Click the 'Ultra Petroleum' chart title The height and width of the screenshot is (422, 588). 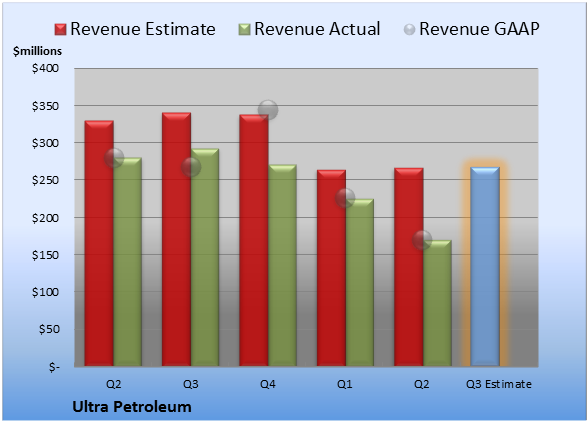[x=132, y=407]
